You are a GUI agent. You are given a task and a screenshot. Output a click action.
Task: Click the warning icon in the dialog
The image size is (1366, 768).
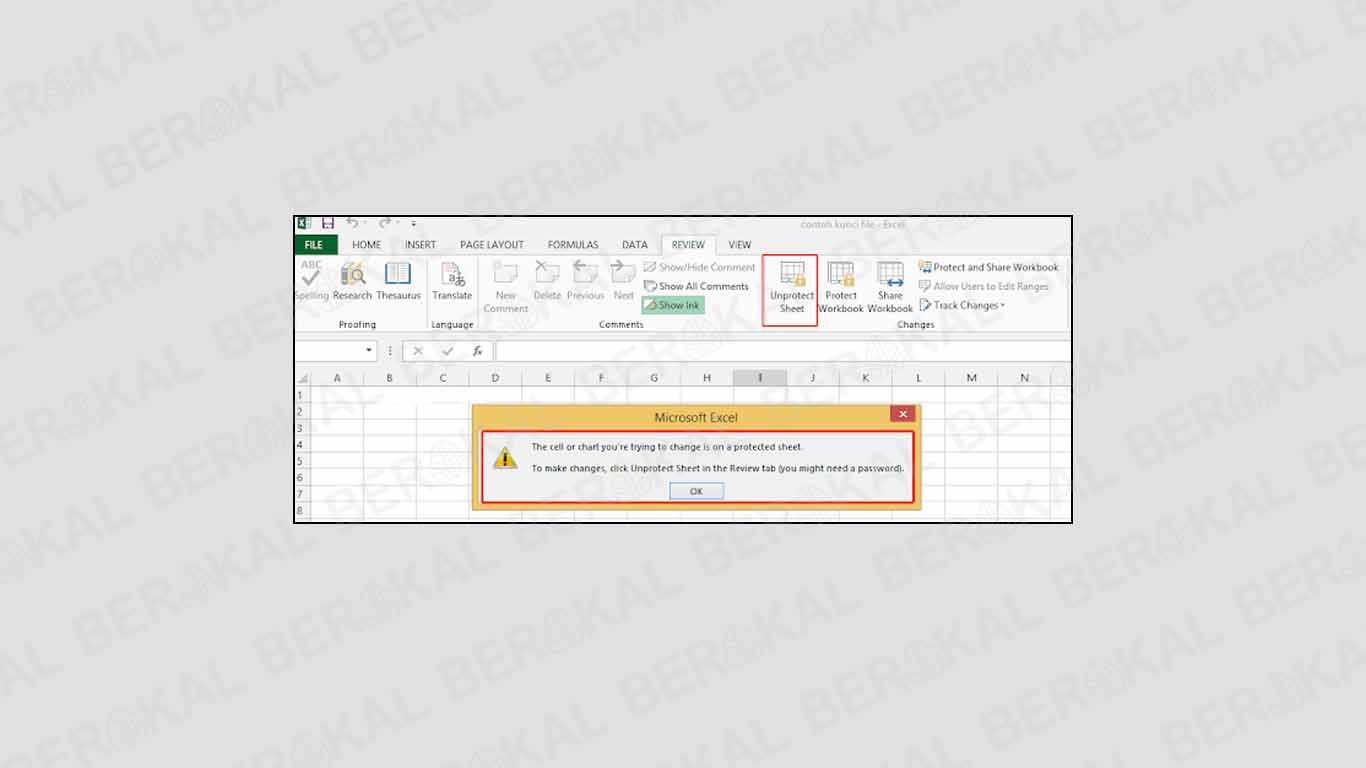[506, 457]
